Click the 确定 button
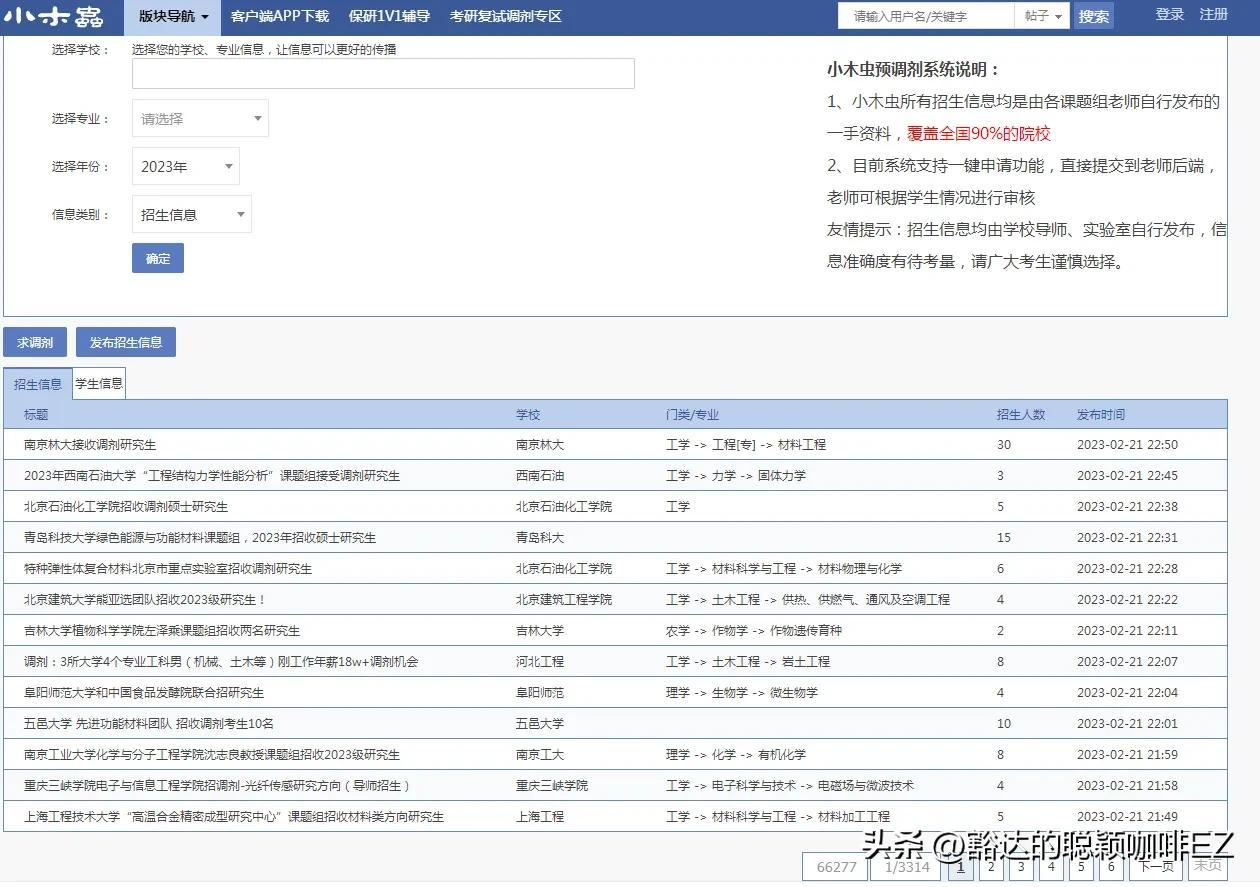Screen dimensions: 1260x887 click(158, 258)
